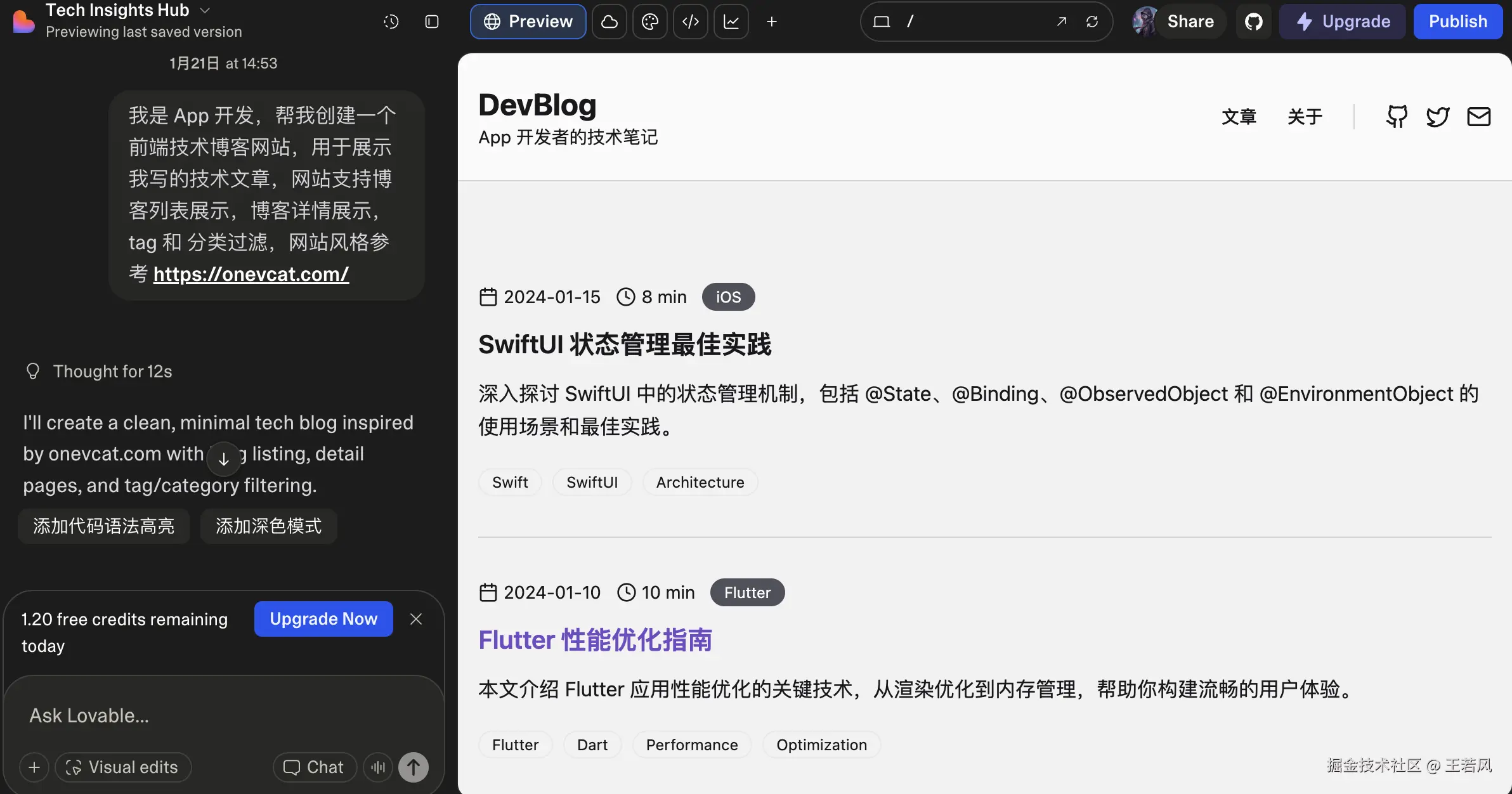Switch to the code view icon
This screenshot has width=1512, height=794.
tap(691, 22)
